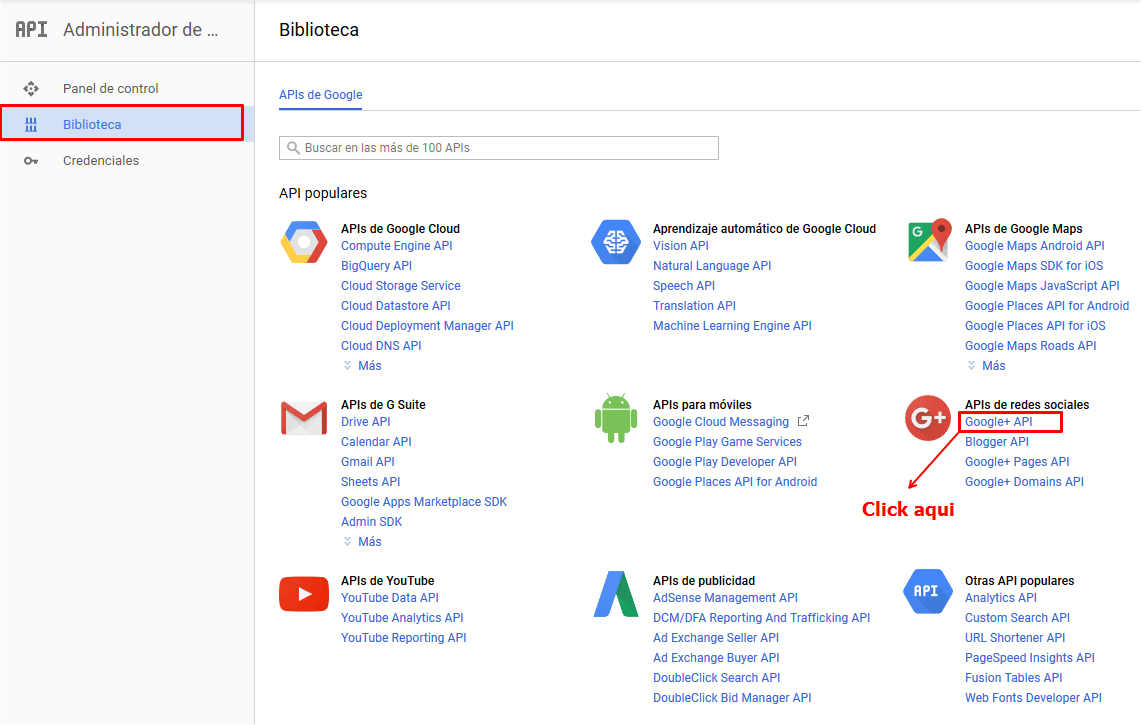Open the Google+ API link
This screenshot has width=1141, height=725.
tap(998, 422)
